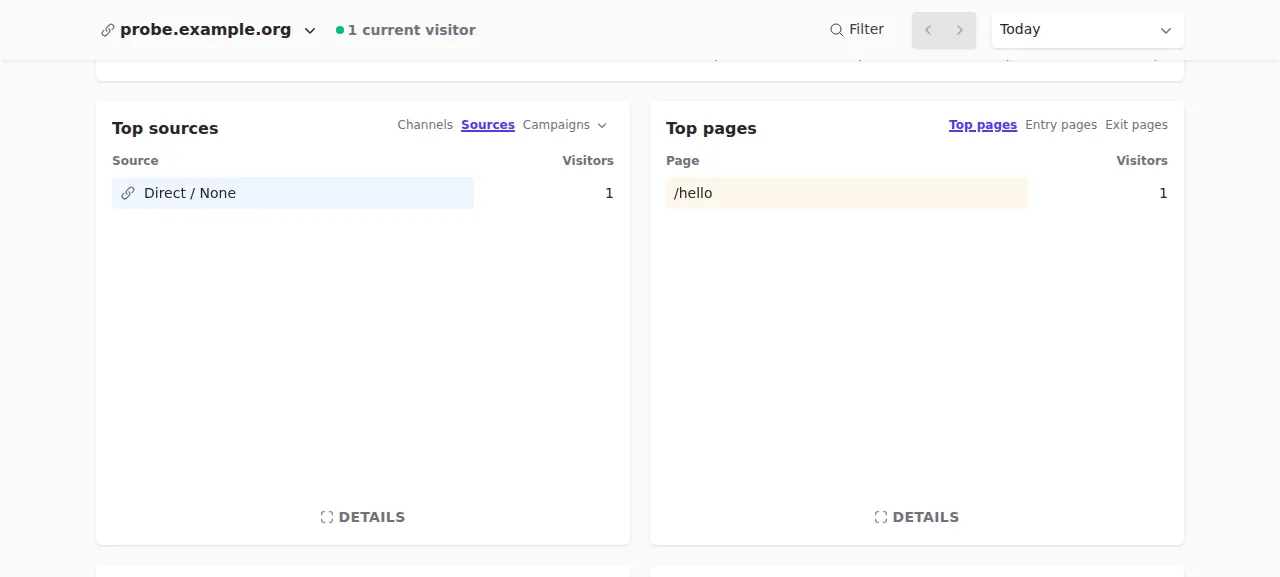This screenshot has width=1280, height=577.
Task: Open the probe.example.org site switcher dropdown
Action: click(209, 30)
